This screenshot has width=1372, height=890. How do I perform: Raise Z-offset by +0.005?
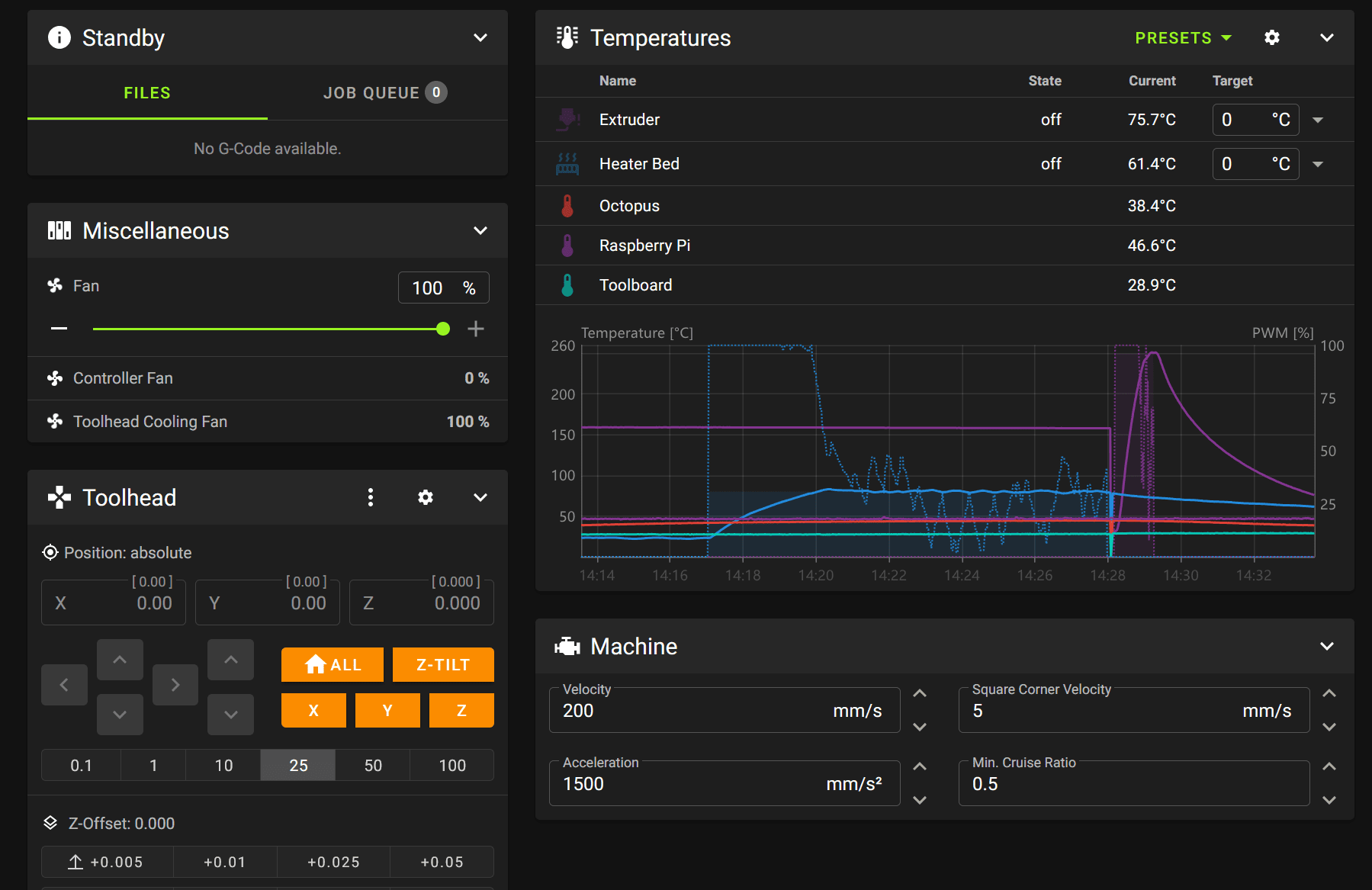coord(108,862)
